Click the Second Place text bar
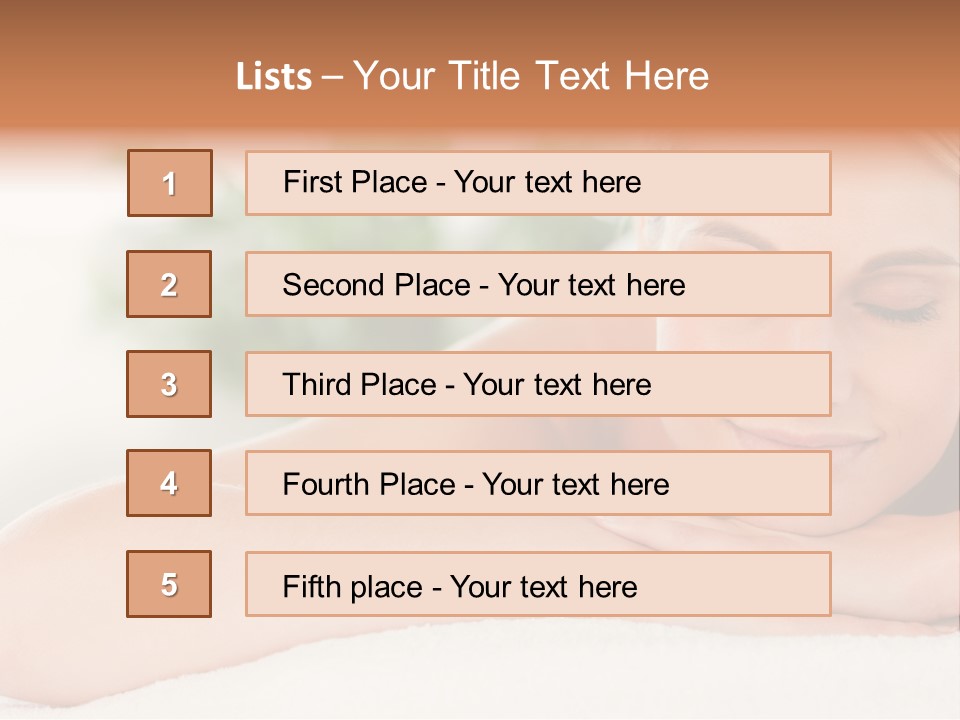The image size is (960, 720). tap(538, 284)
